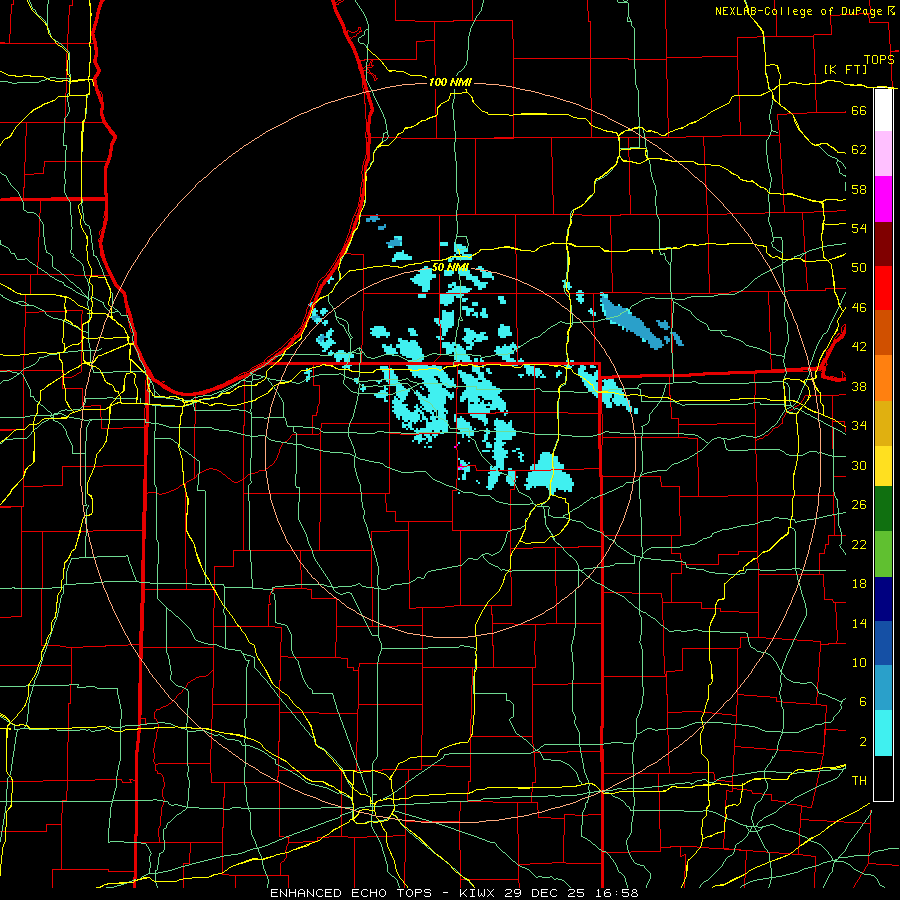Viewport: 900px width, 900px height.
Task: Pick the gold legend swatch
Action: [x=883, y=424]
